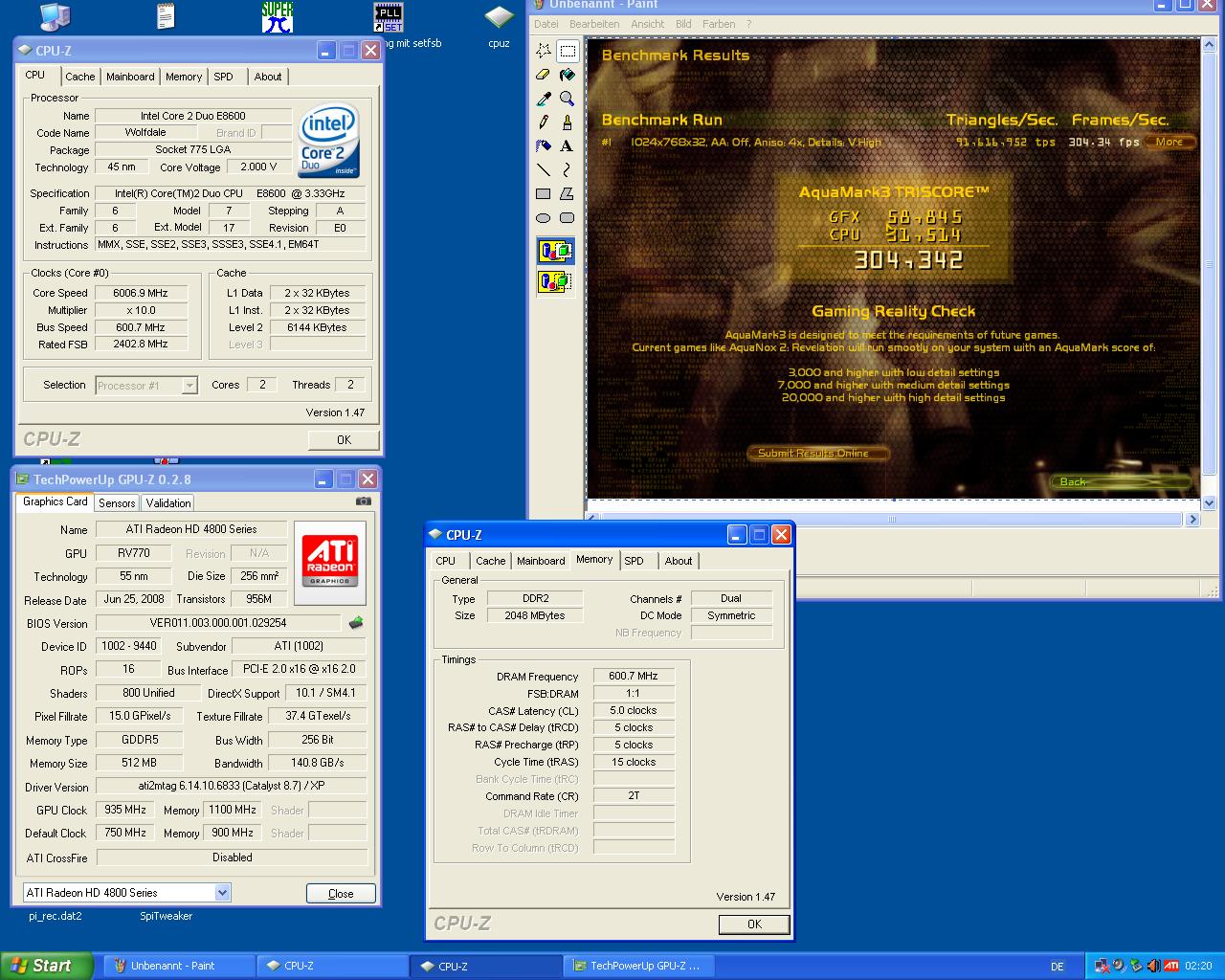Open Mainboard tab in top CPU-Z window
The image size is (1225, 980).
tap(130, 77)
